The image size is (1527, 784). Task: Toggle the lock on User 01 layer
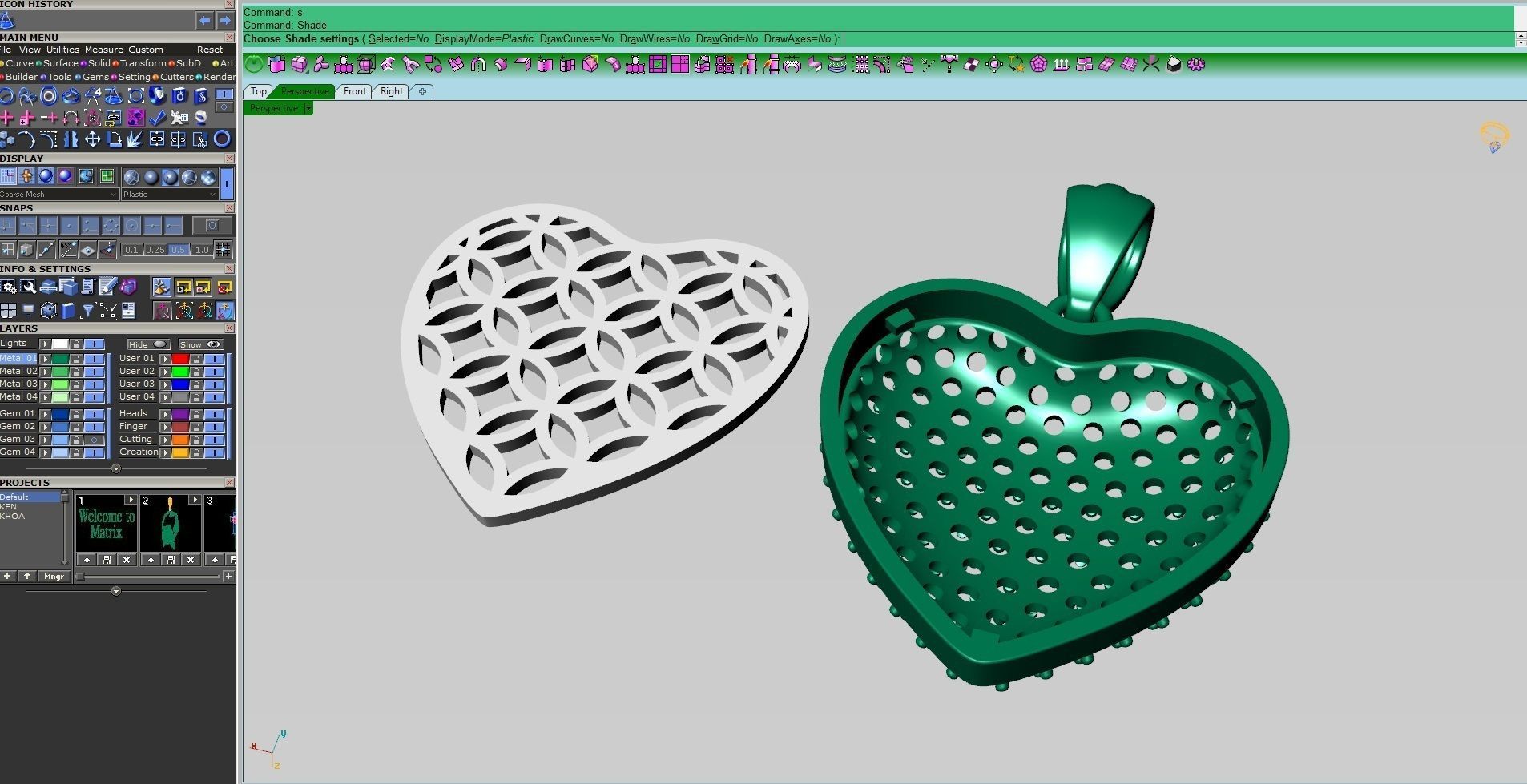pyautogui.click(x=196, y=359)
